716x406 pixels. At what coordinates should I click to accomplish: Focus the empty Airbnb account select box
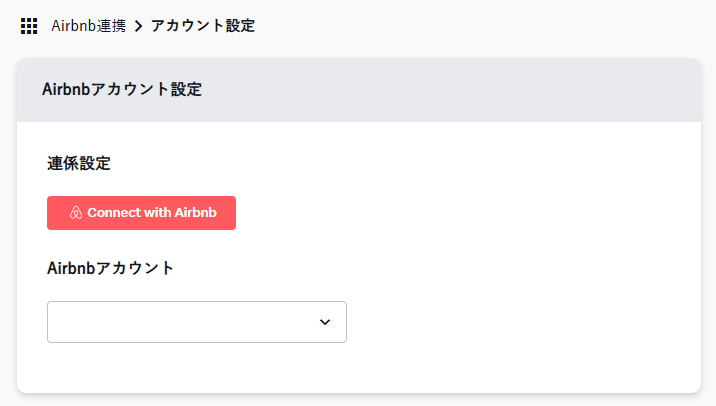pos(180,322)
